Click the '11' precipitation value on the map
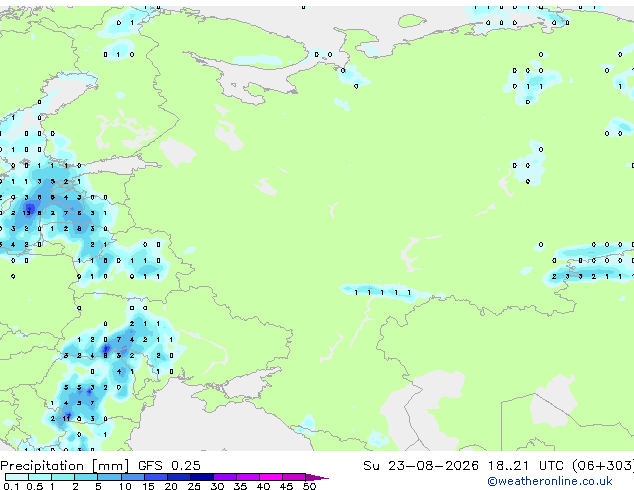The width and height of the screenshot is (634, 490). click(66, 418)
